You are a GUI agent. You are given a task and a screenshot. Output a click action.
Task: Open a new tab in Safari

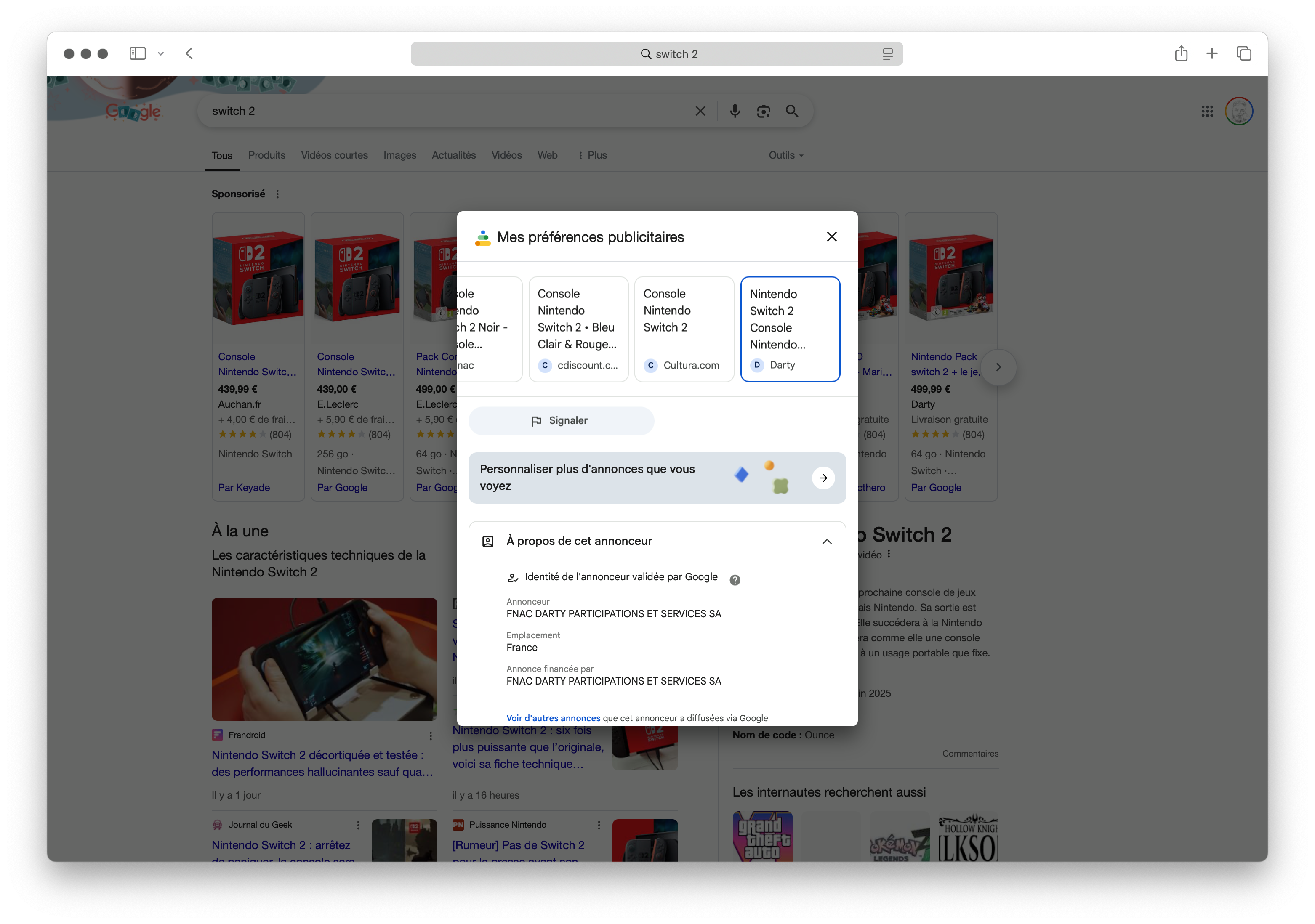1212,53
